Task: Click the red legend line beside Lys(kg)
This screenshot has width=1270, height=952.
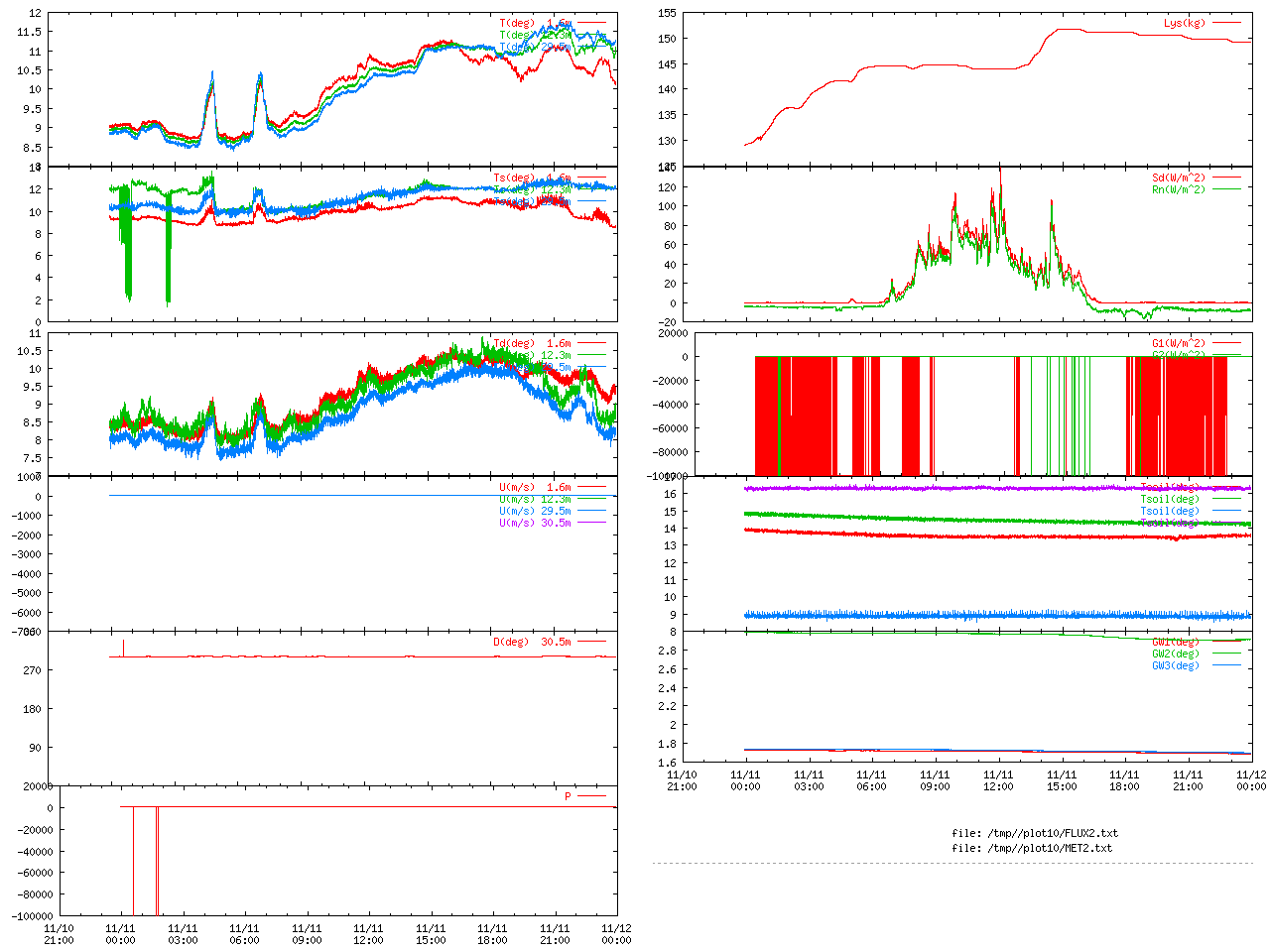Action: 1226,23
